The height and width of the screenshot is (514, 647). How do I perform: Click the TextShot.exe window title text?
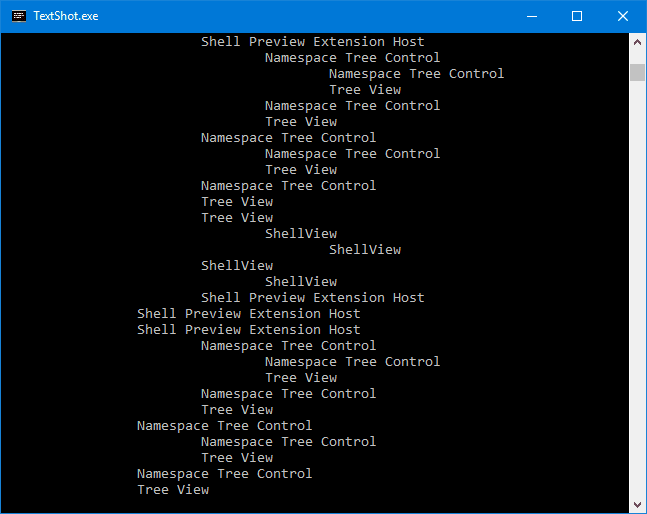(66, 16)
